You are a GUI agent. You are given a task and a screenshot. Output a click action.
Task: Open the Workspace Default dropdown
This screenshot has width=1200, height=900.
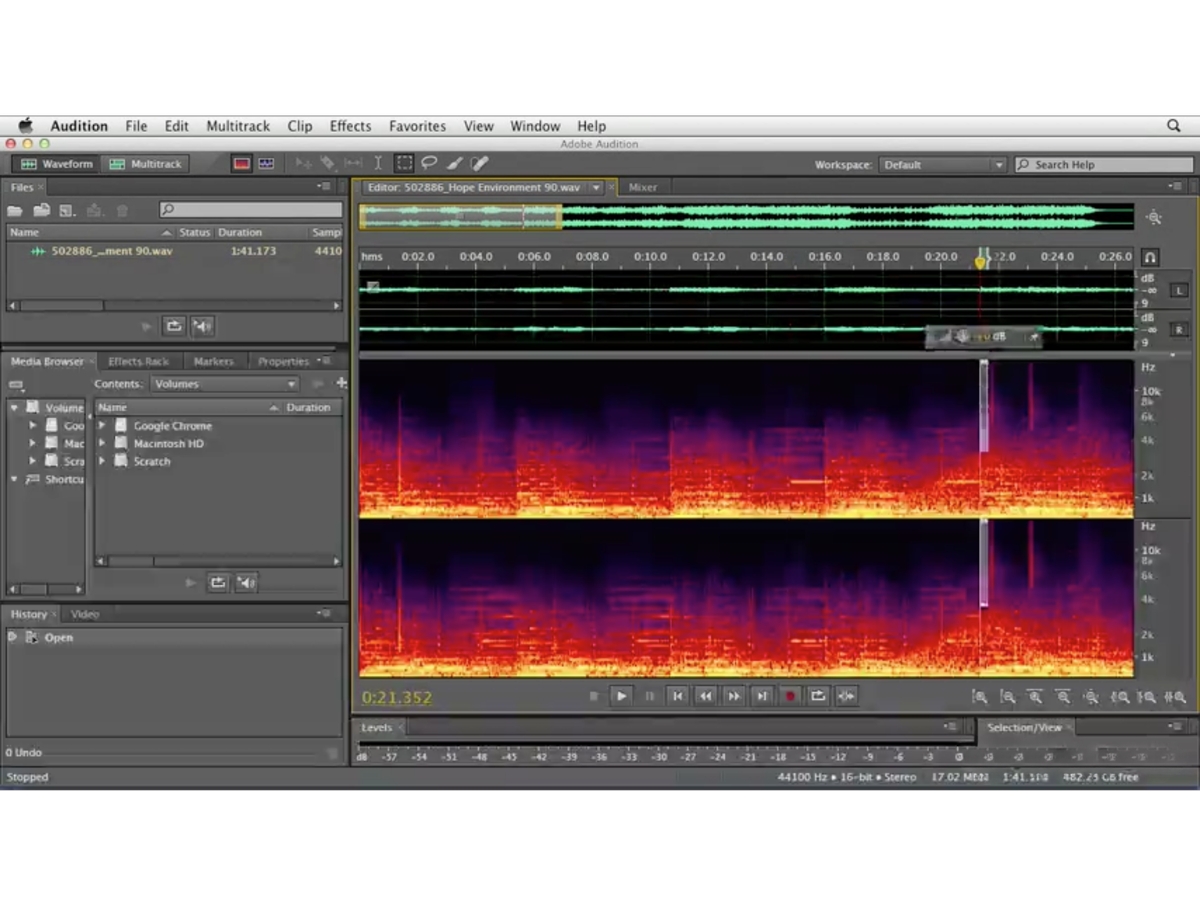tap(942, 165)
